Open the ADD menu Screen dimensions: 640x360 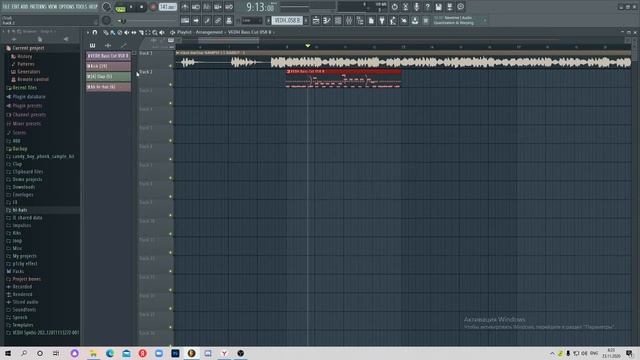pyautogui.click(x=24, y=7)
